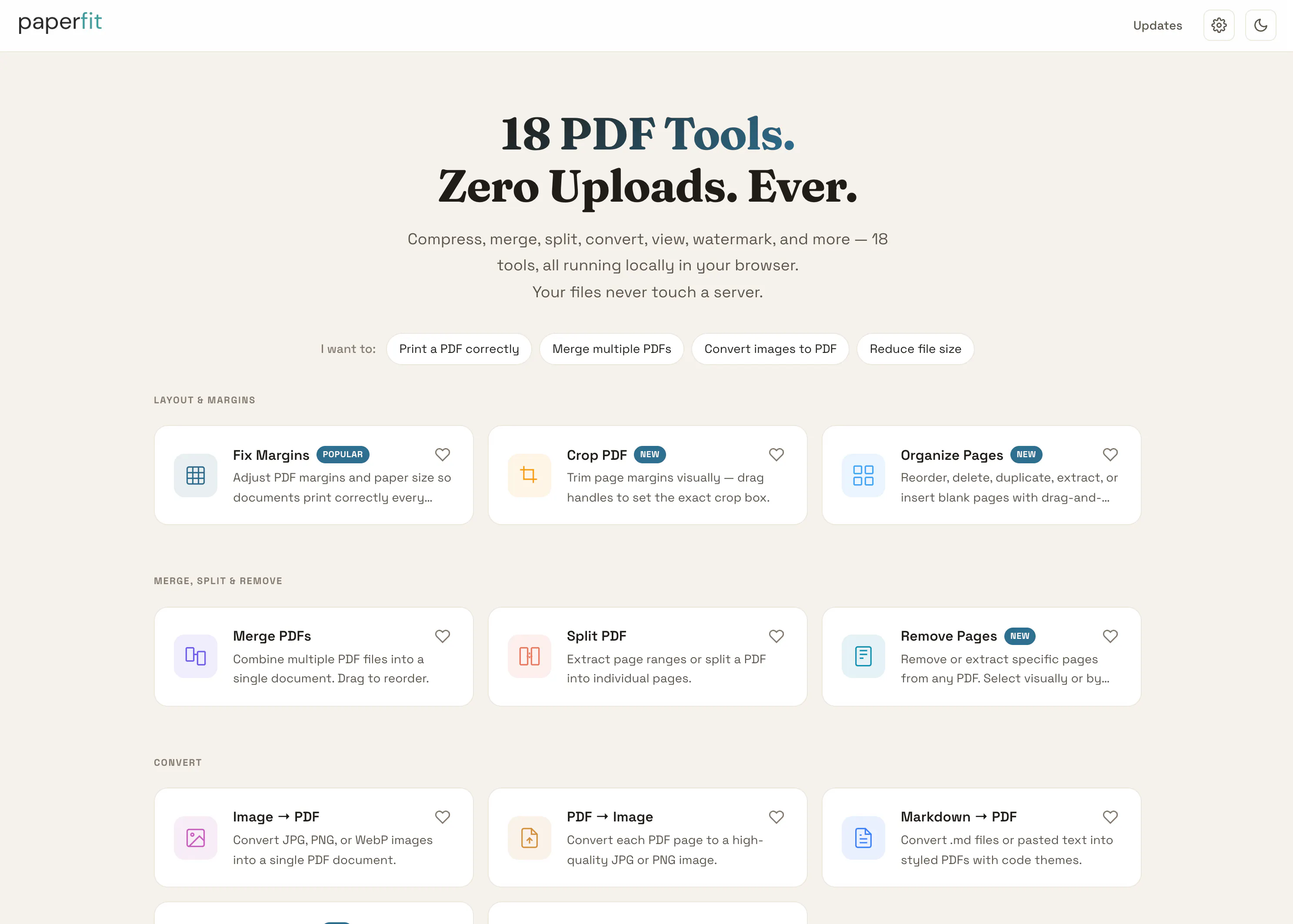The image size is (1293, 924).
Task: Click the Image → PDF picture icon
Action: [195, 838]
